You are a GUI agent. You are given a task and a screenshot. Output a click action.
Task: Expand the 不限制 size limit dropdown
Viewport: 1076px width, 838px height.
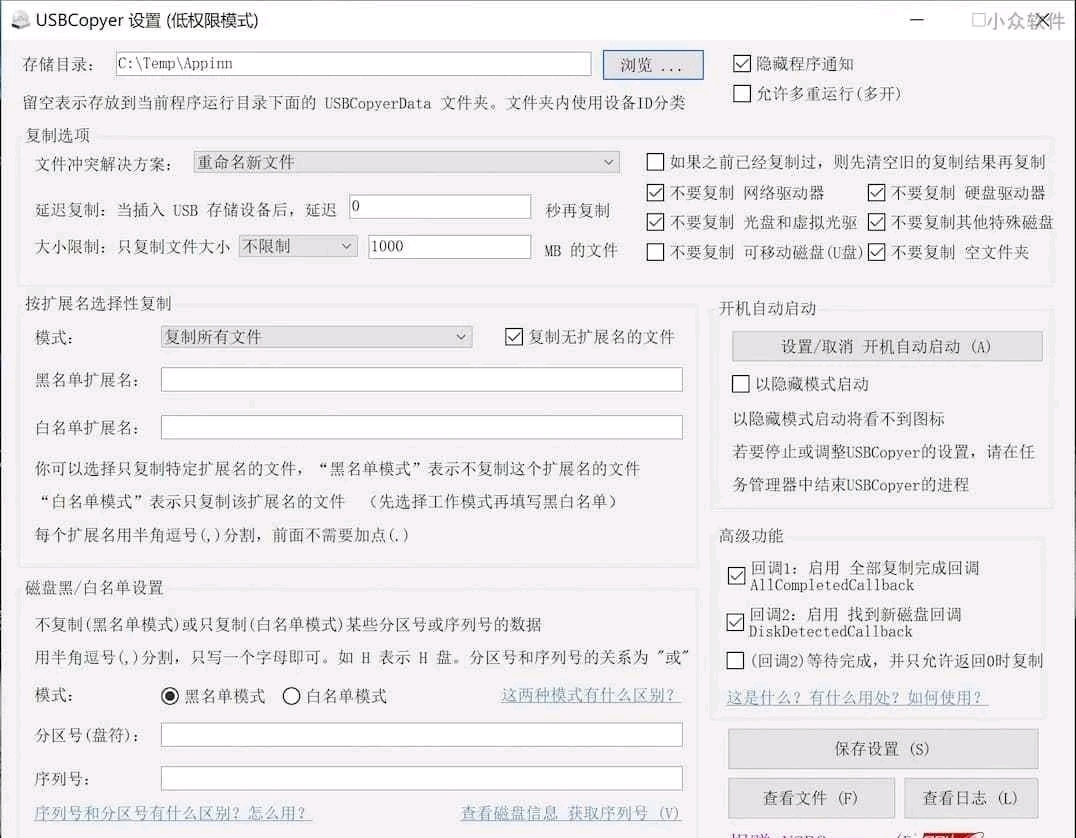(298, 246)
